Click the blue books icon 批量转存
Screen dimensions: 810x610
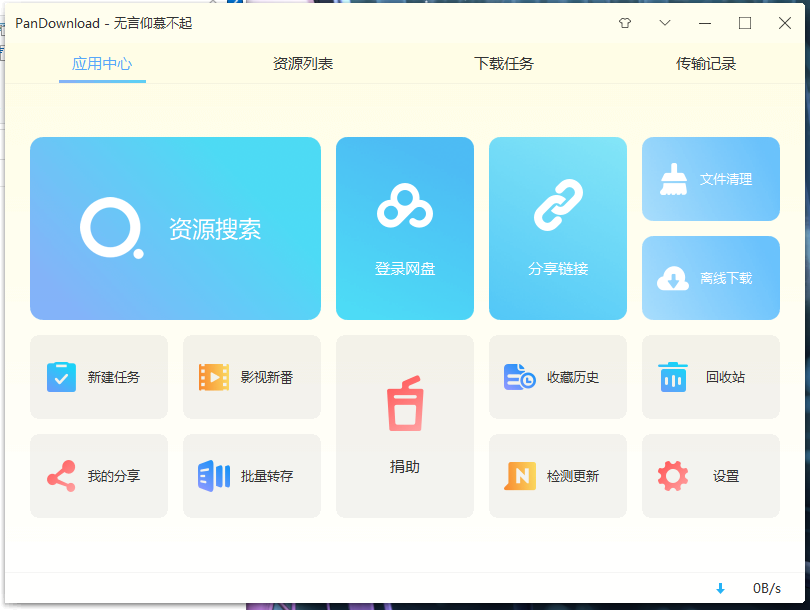point(214,476)
